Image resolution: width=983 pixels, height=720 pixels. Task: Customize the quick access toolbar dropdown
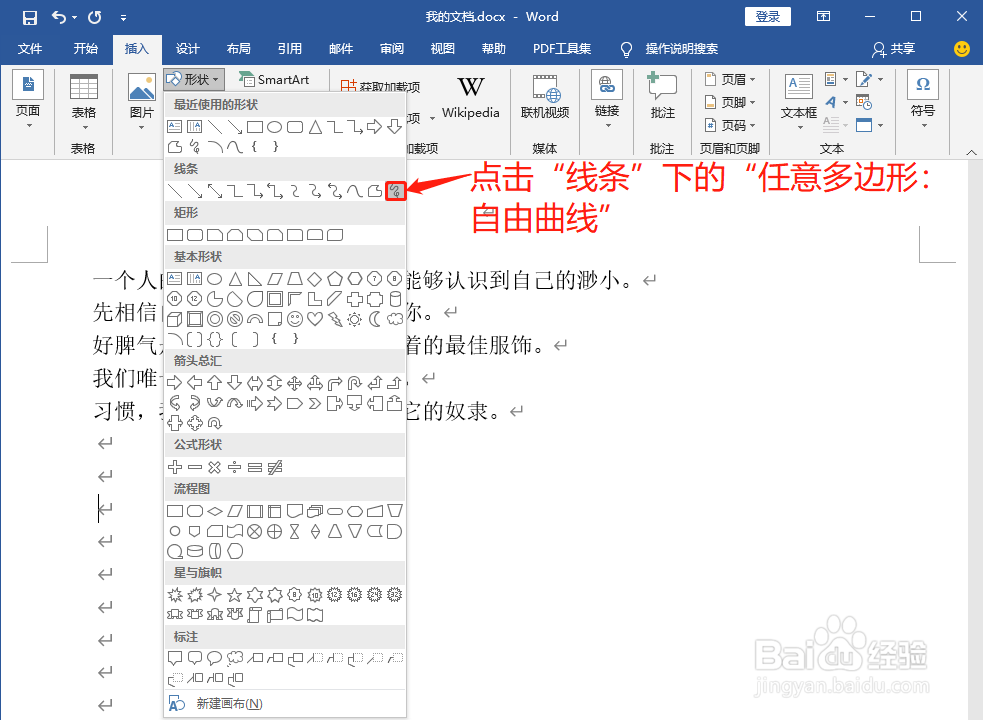[124, 18]
